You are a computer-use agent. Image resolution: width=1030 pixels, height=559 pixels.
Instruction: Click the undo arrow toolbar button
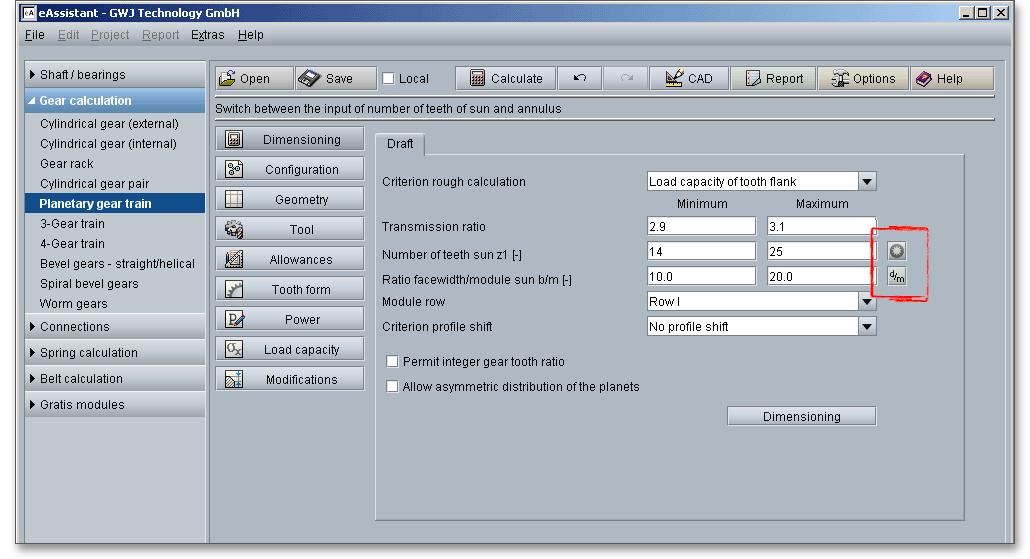tap(579, 79)
